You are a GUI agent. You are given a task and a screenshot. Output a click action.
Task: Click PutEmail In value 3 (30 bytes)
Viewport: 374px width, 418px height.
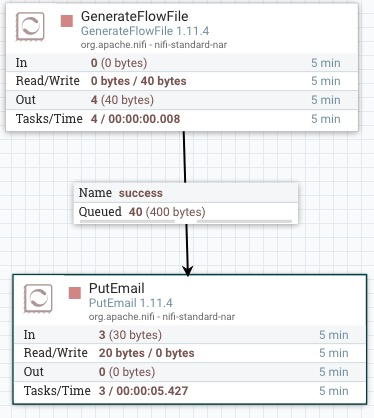click(x=130, y=335)
